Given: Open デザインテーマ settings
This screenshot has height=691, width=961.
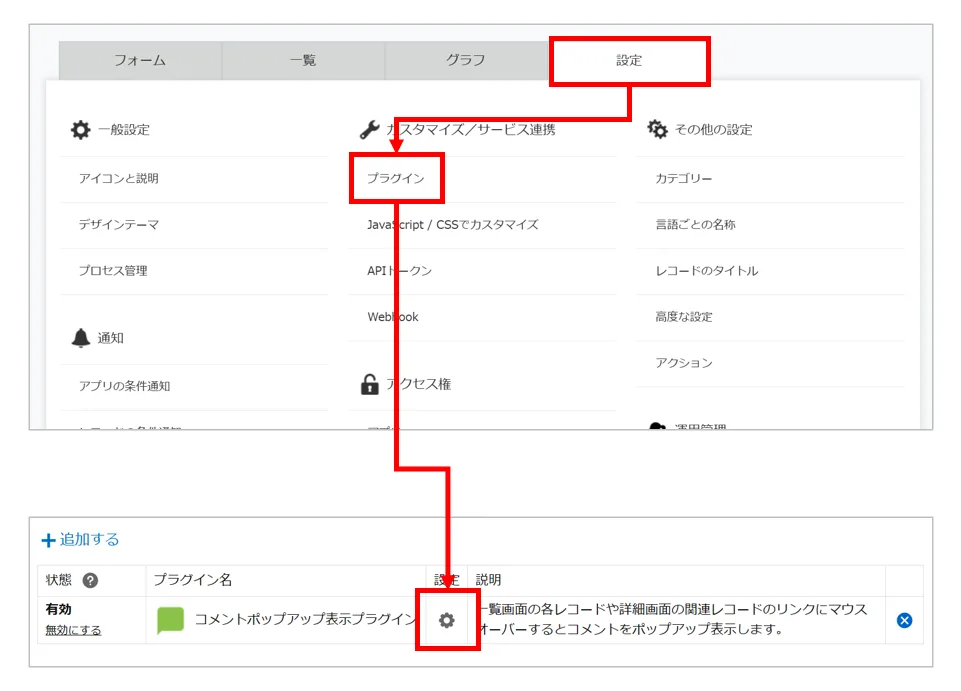Looking at the screenshot, I should click(118, 224).
